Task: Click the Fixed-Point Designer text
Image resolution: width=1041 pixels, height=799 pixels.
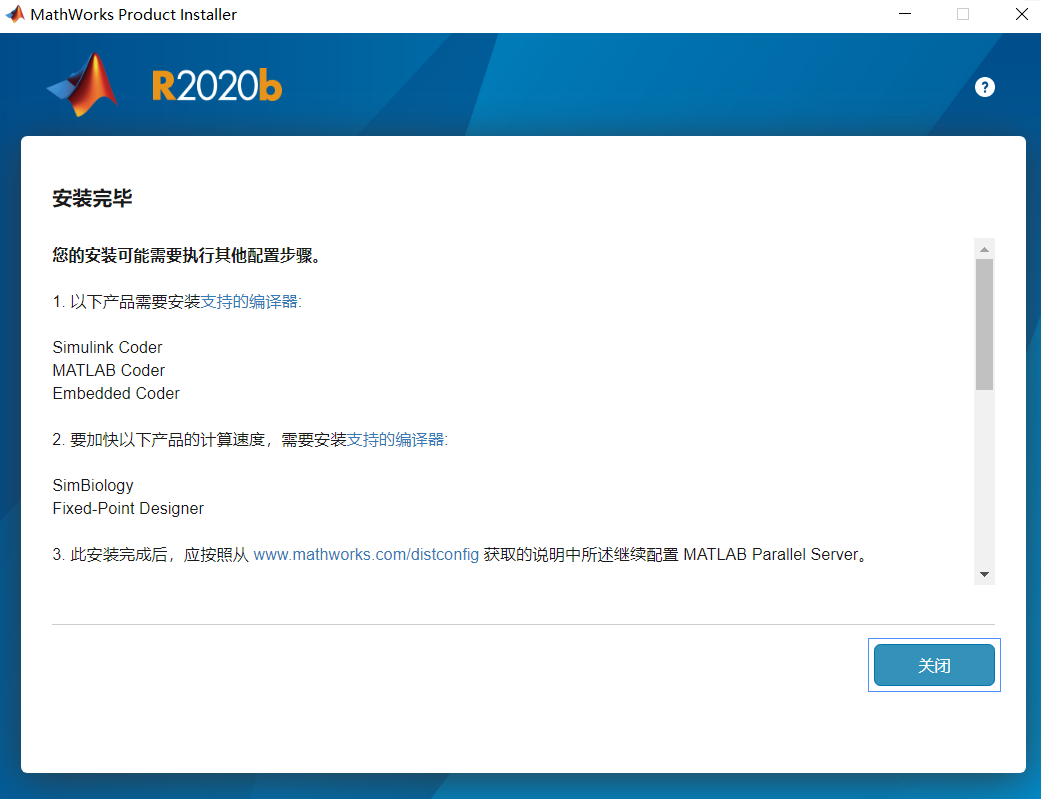Action: point(128,509)
